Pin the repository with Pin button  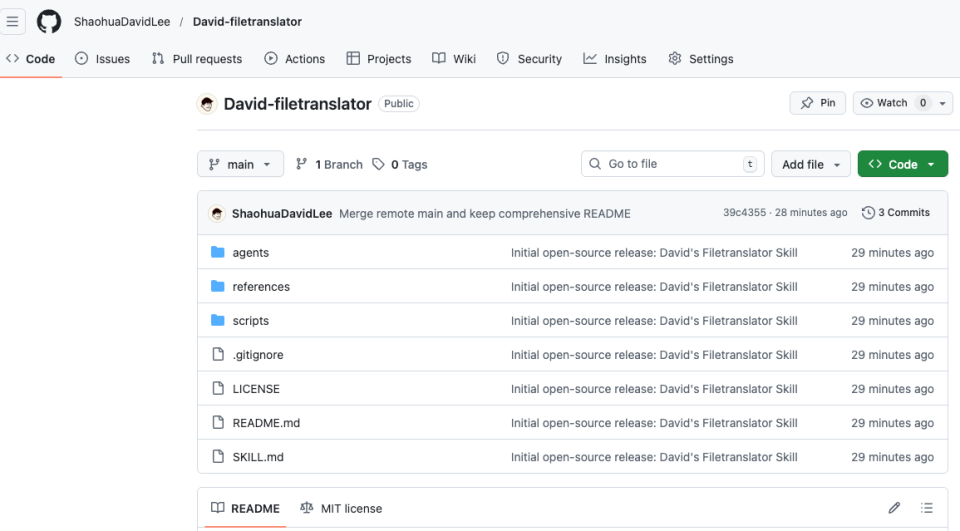pos(818,103)
